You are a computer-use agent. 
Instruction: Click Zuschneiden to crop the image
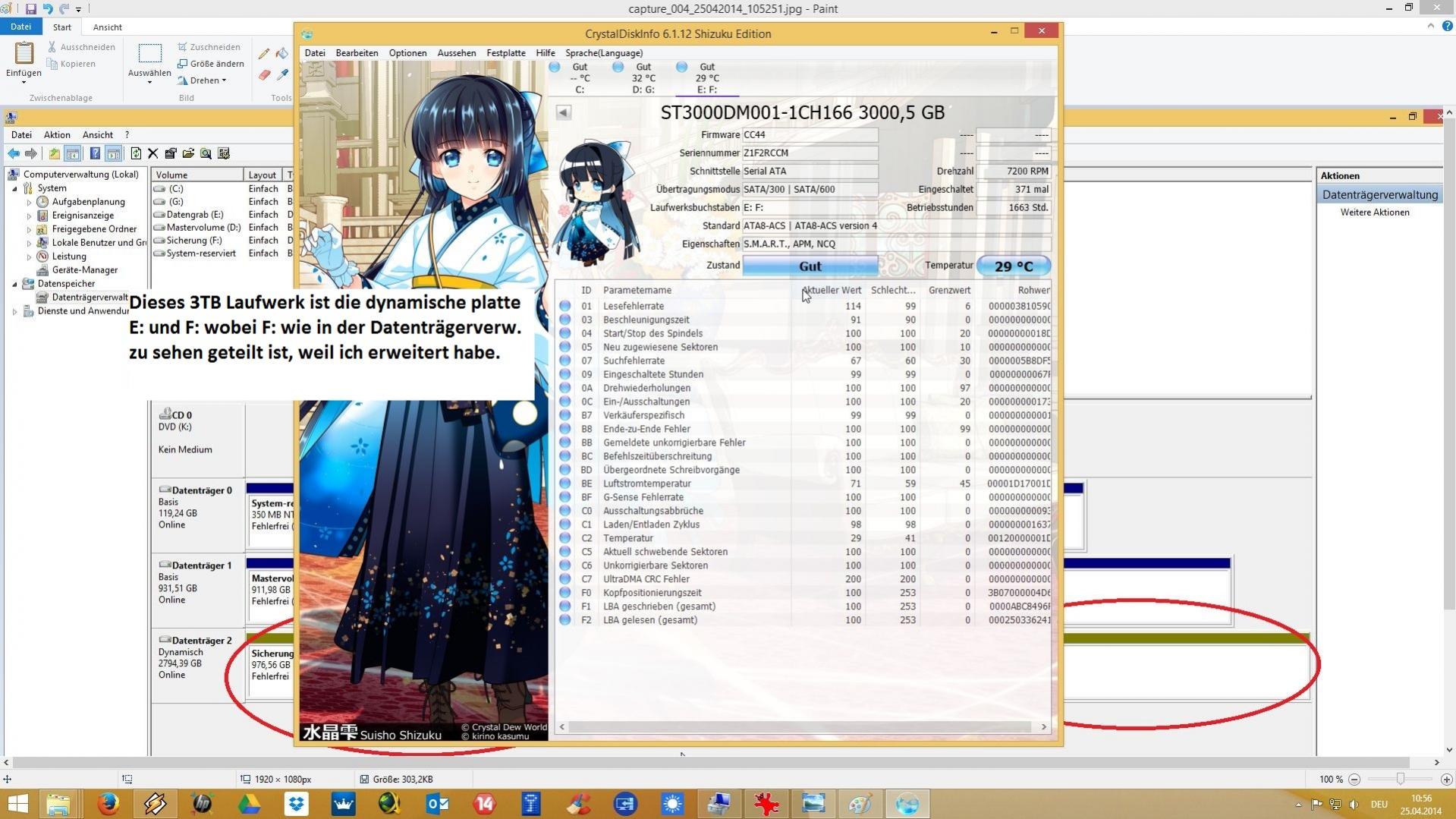209,47
